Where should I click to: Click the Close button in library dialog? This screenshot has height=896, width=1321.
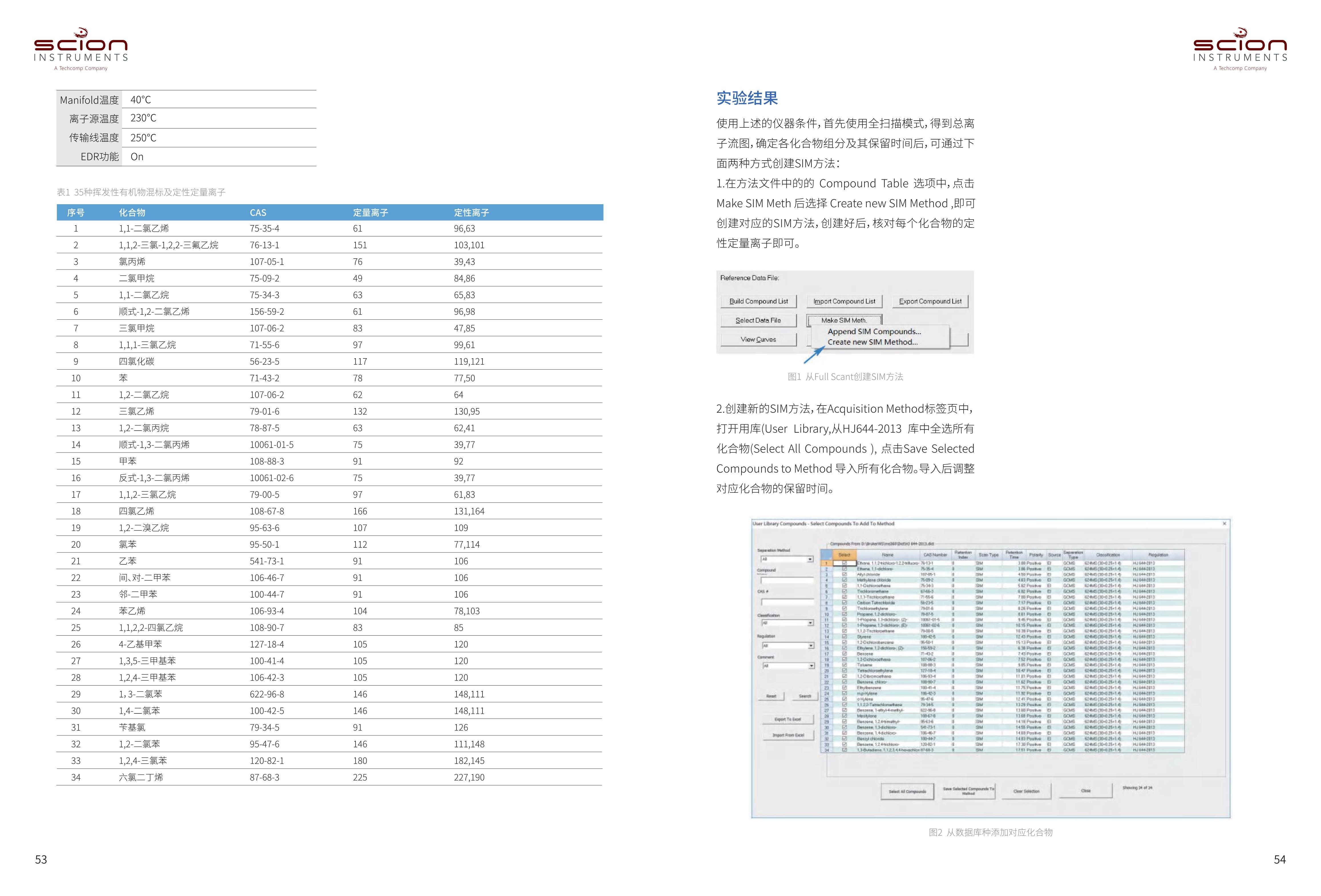pyautogui.click(x=1086, y=791)
